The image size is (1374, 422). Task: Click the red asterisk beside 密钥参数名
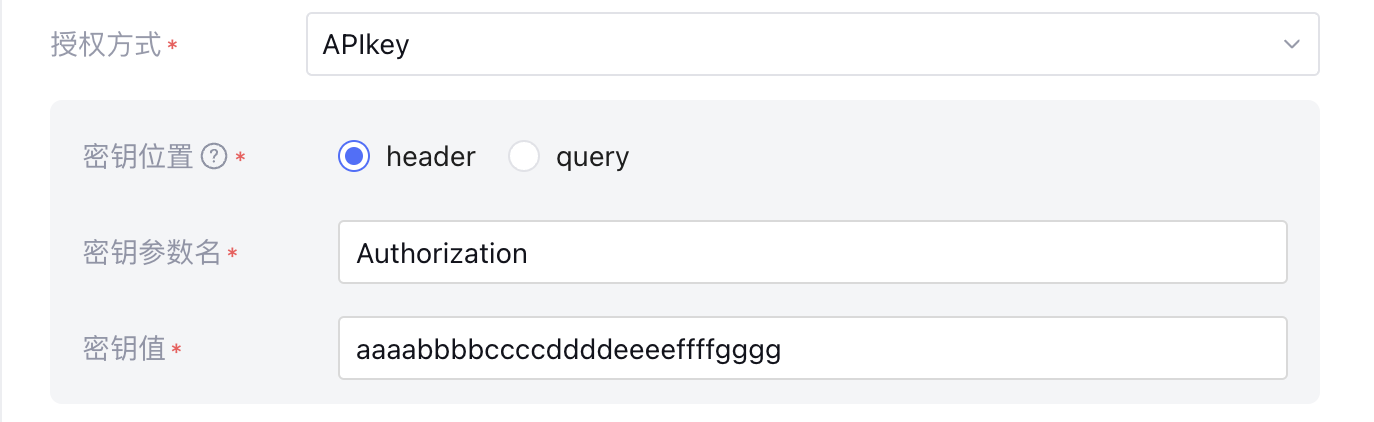point(232,255)
